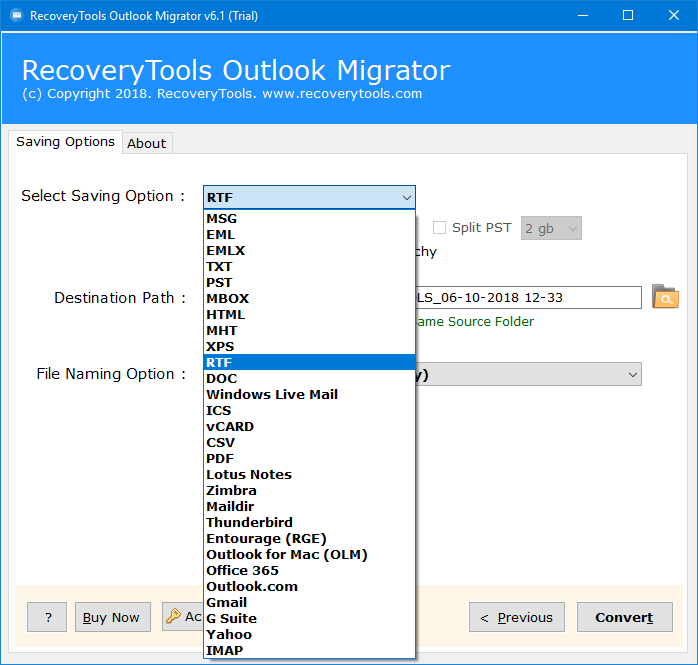Go back with Previous button
This screenshot has height=665, width=698.
(517, 617)
